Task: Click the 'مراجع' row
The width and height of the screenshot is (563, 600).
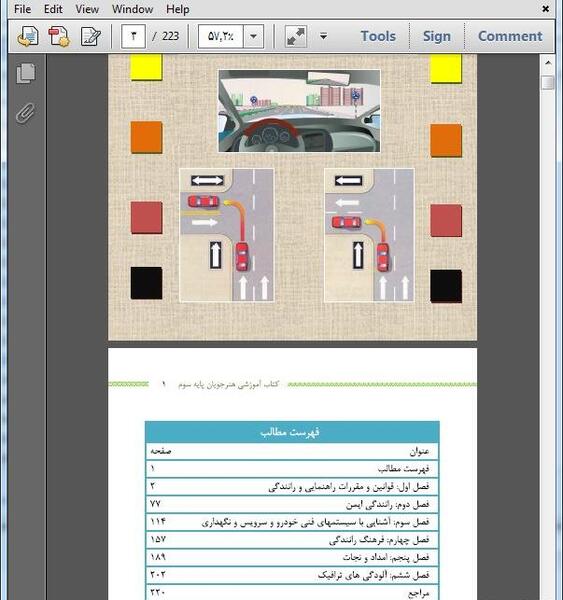Action: click(292, 592)
